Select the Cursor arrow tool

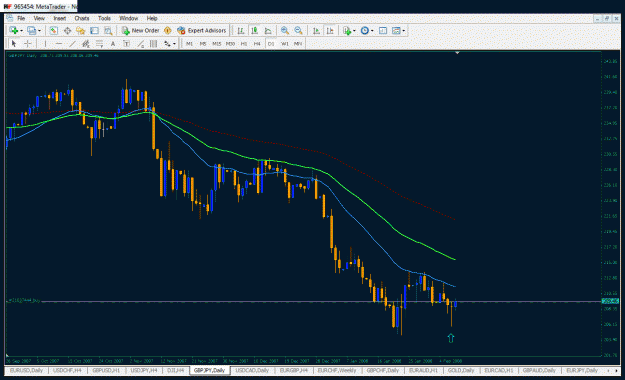(x=14, y=43)
